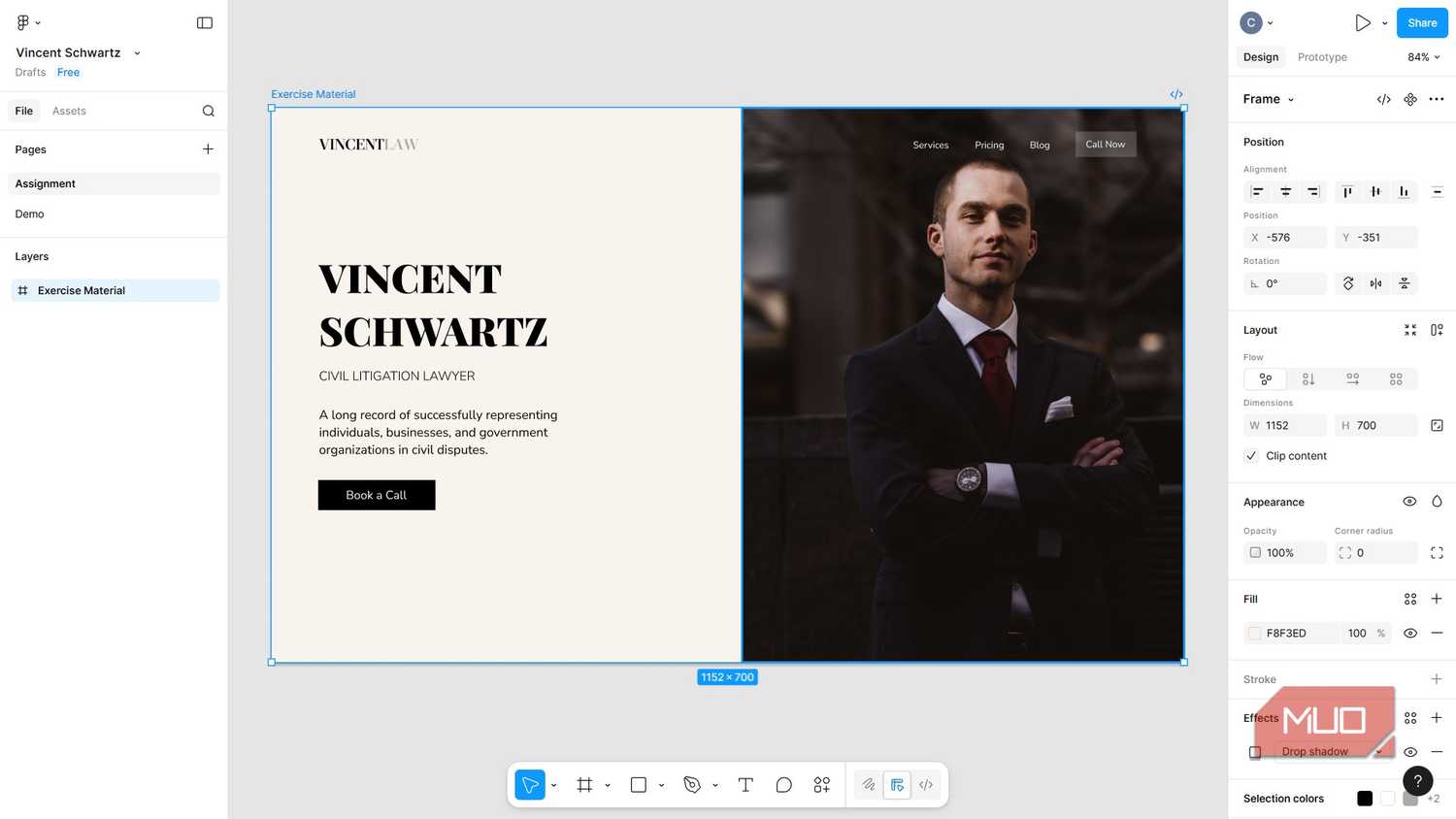Switch to the Assets tab
The width and height of the screenshot is (1456, 819).
coord(69,111)
